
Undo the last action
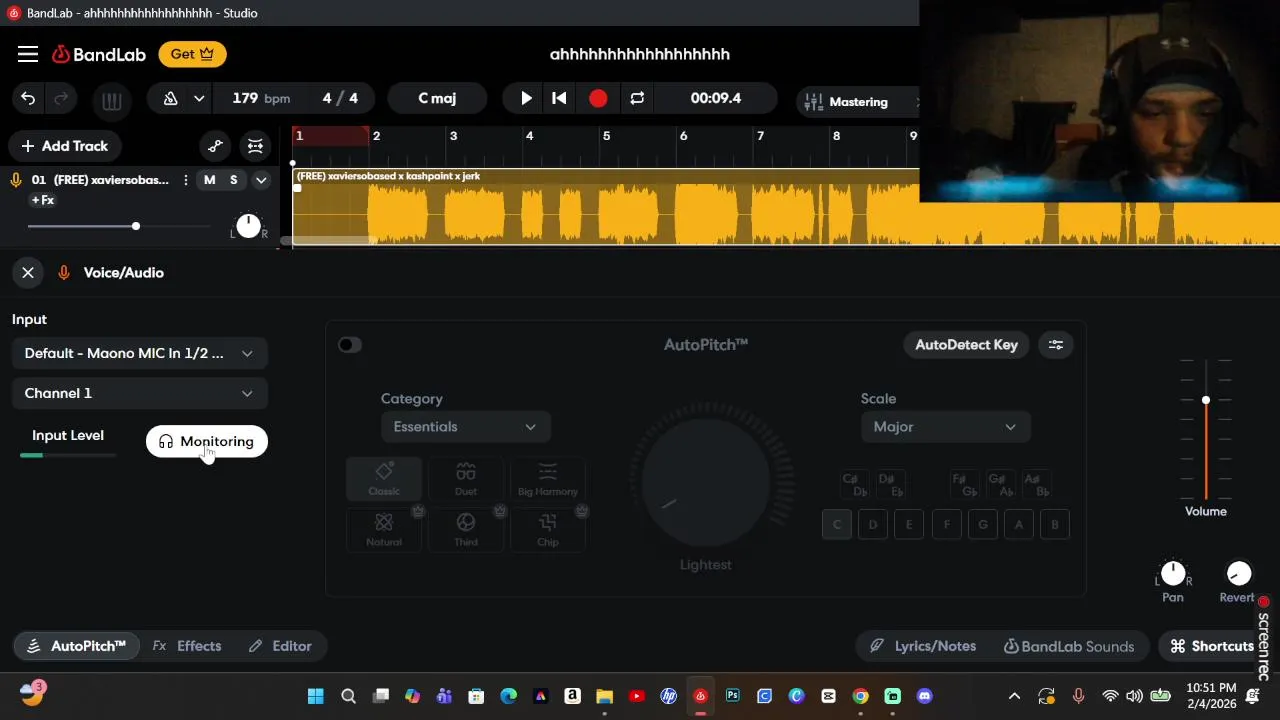[x=28, y=98]
